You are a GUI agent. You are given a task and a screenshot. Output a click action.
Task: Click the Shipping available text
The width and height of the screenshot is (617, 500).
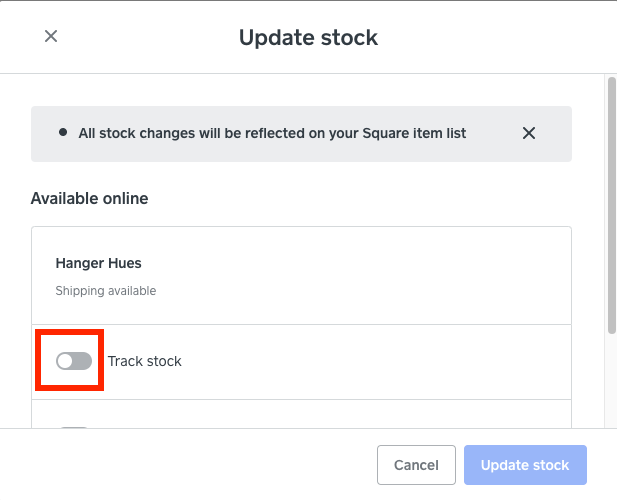coord(105,291)
